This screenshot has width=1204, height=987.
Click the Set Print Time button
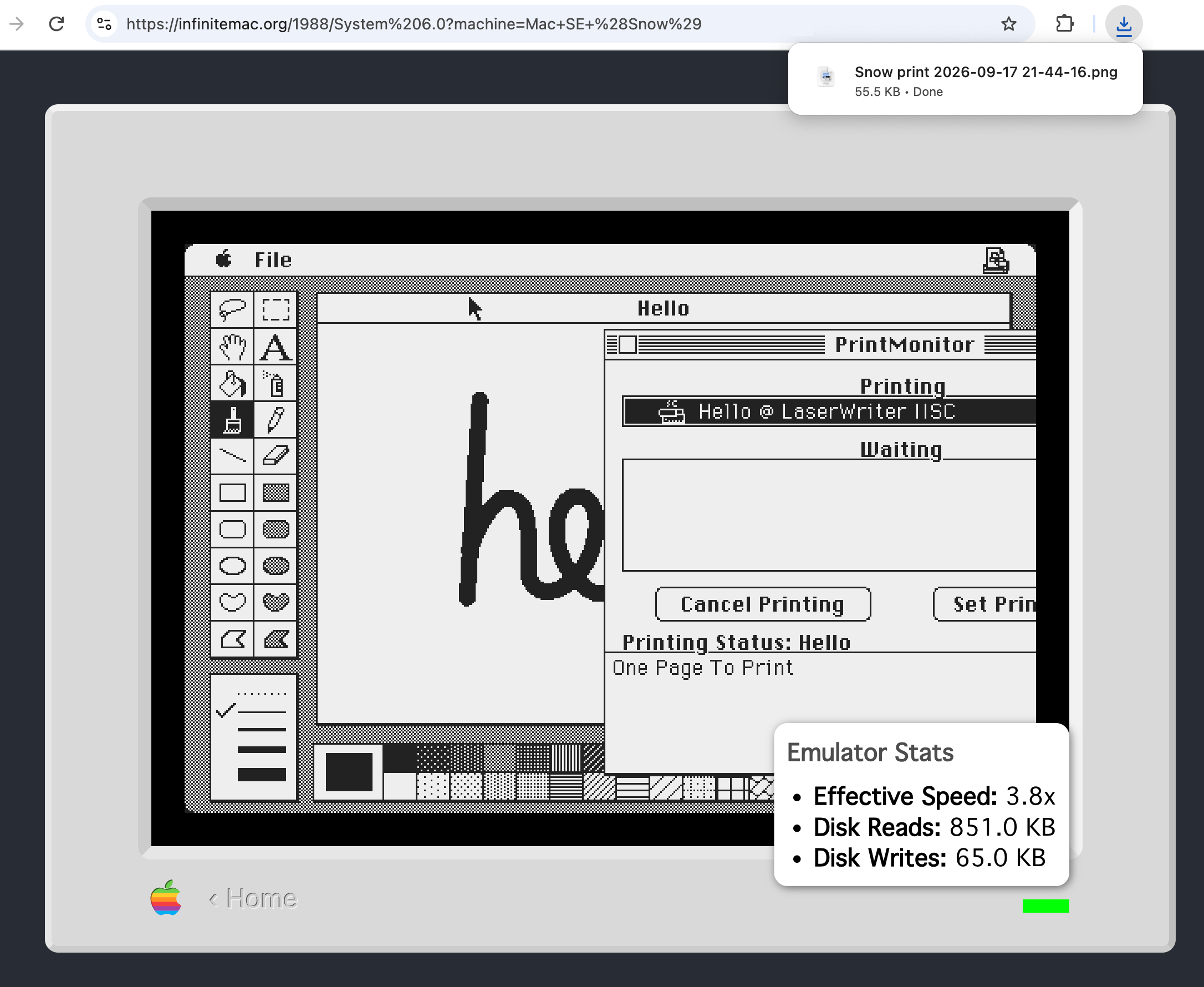[984, 604]
